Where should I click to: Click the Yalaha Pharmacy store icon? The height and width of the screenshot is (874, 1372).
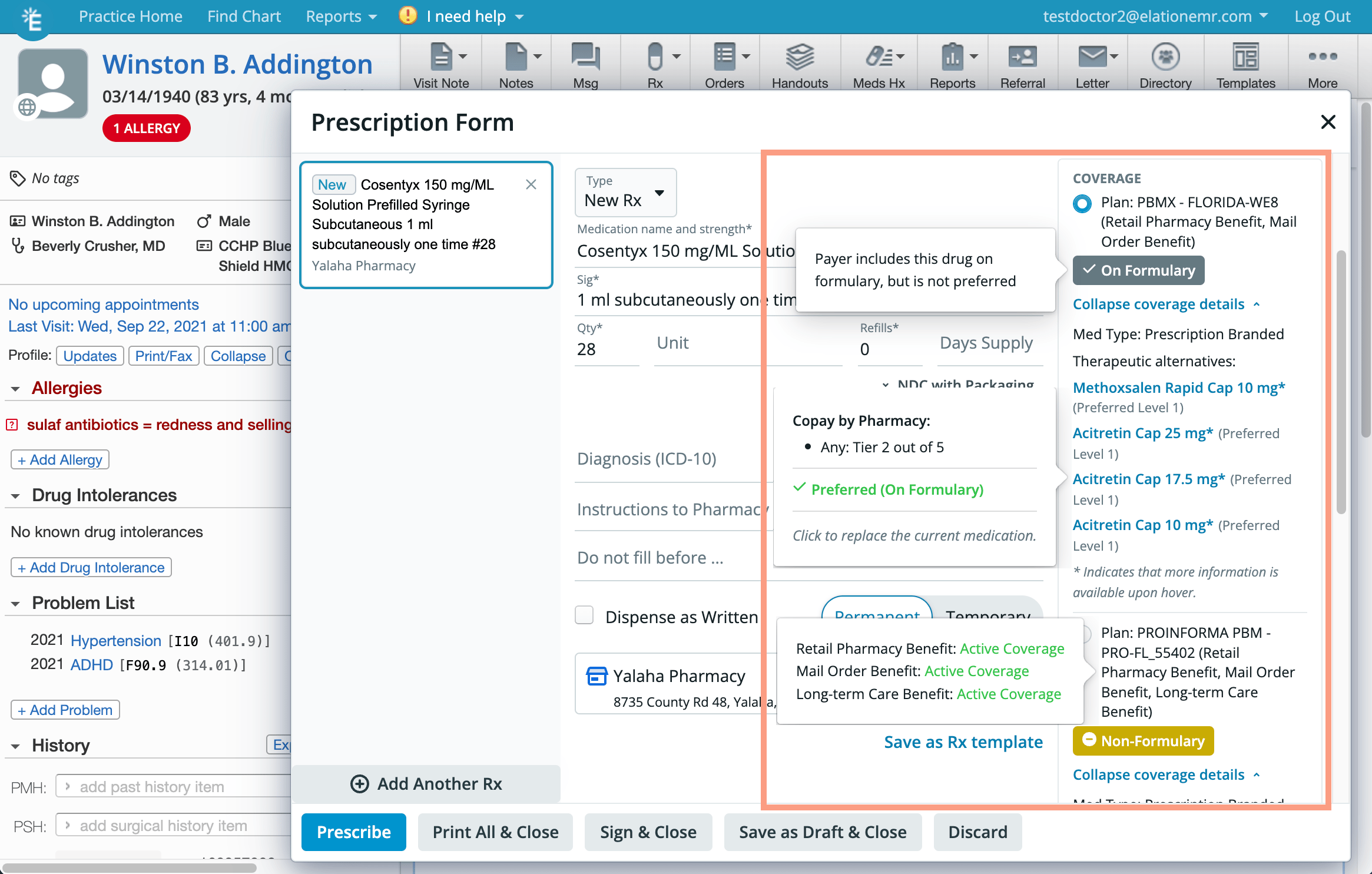(x=596, y=676)
